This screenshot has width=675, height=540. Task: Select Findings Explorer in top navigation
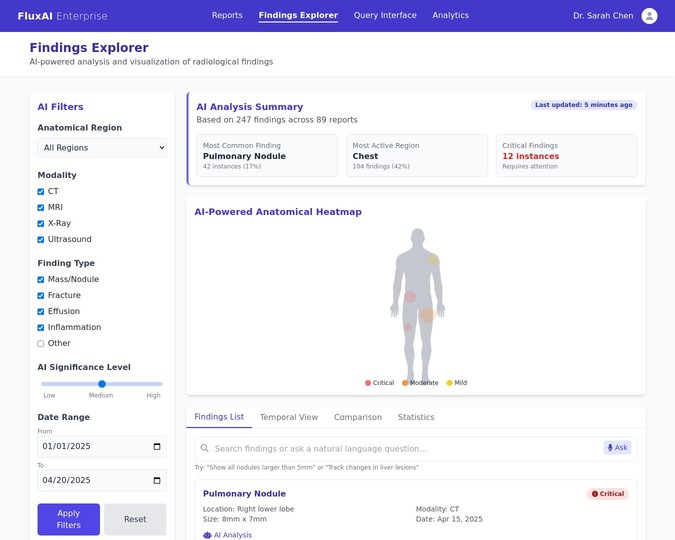click(x=298, y=16)
